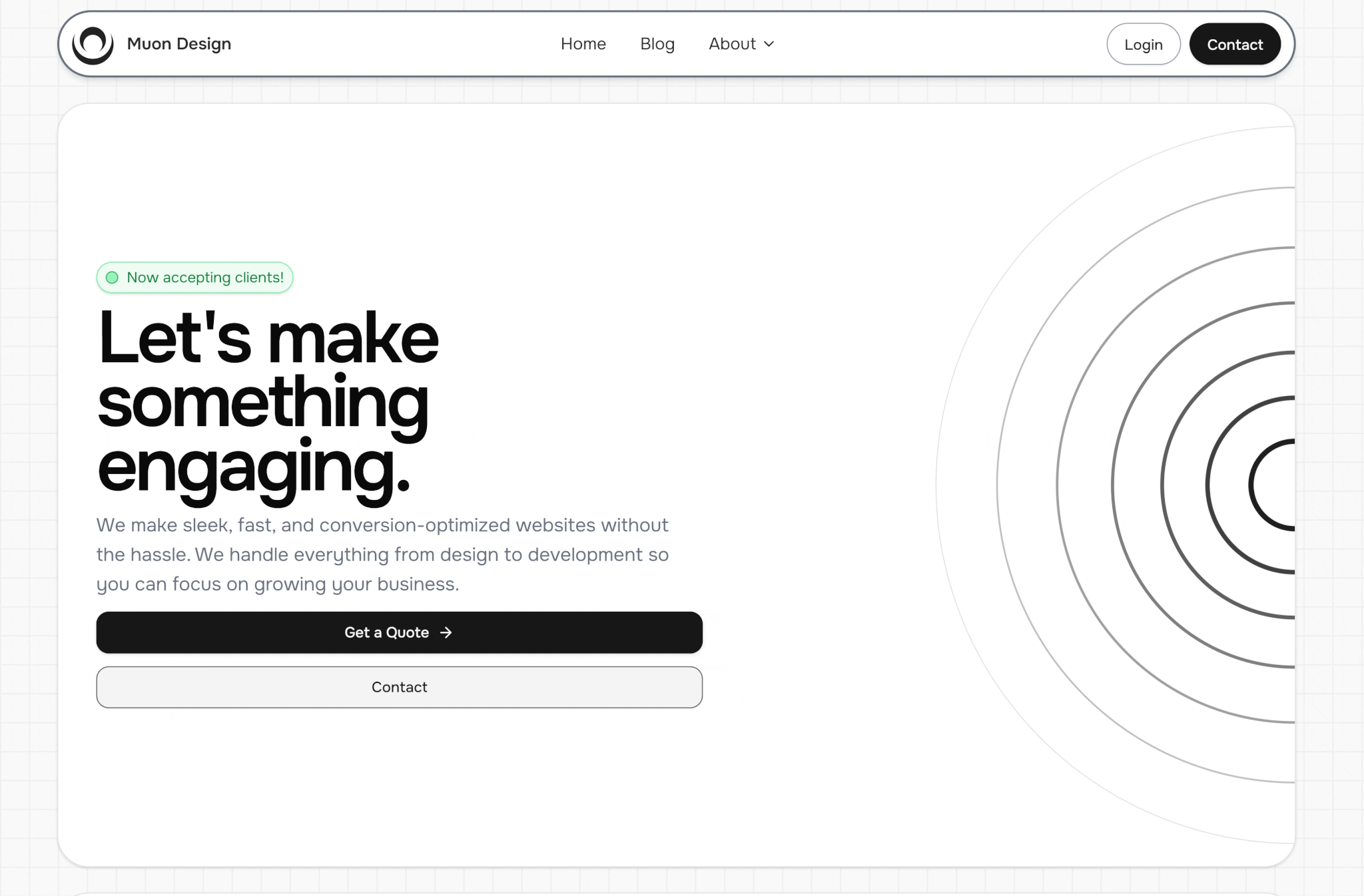Click the outermost faint arc graphic
The image size is (1364, 896).
[937, 485]
